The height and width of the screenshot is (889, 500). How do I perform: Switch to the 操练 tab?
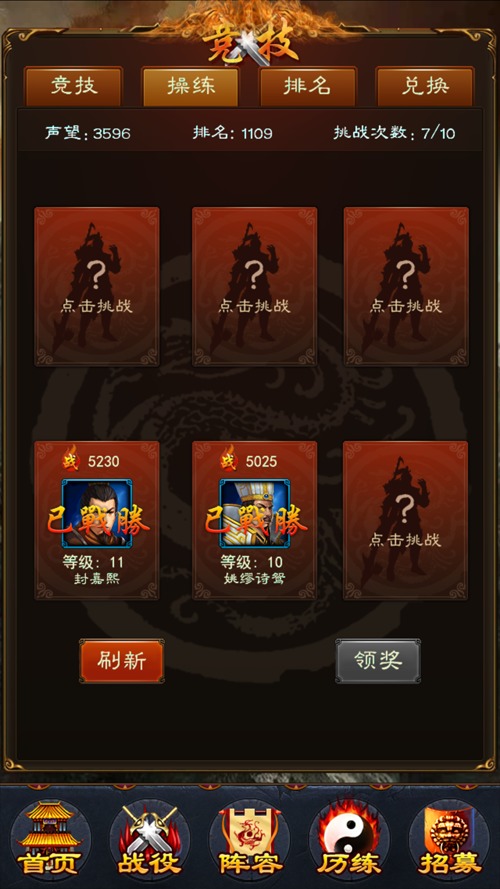pyautogui.click(x=190, y=86)
